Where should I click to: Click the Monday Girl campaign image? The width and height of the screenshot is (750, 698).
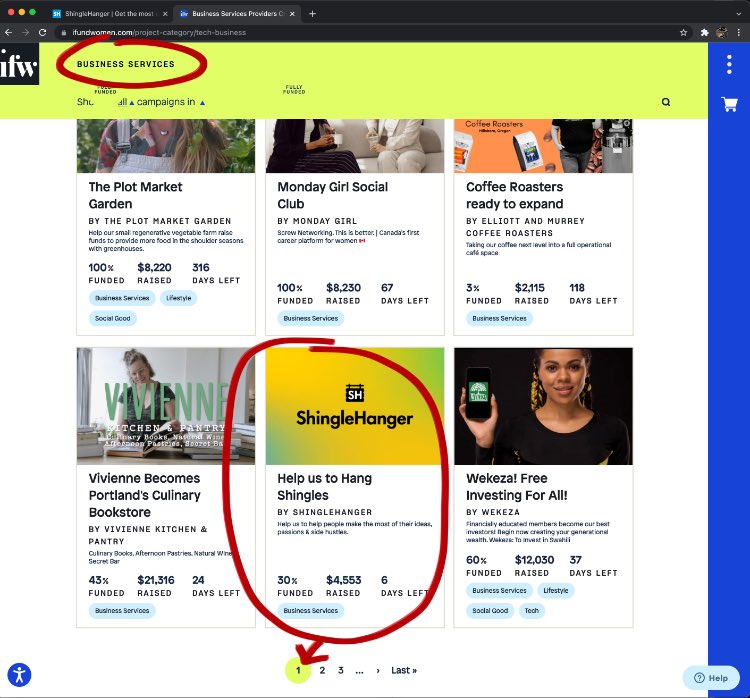[x=354, y=146]
